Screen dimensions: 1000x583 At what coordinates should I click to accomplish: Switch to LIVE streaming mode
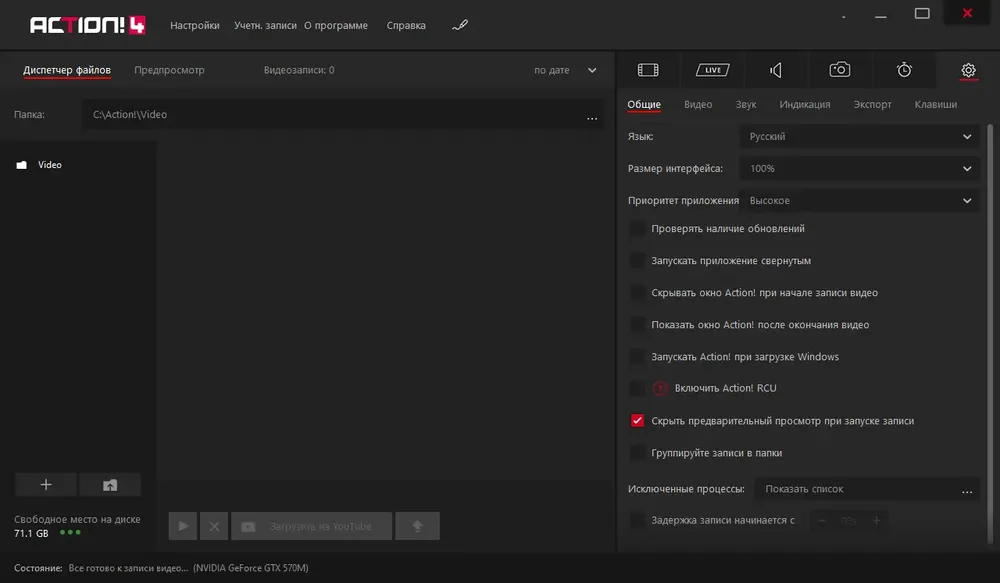point(712,70)
